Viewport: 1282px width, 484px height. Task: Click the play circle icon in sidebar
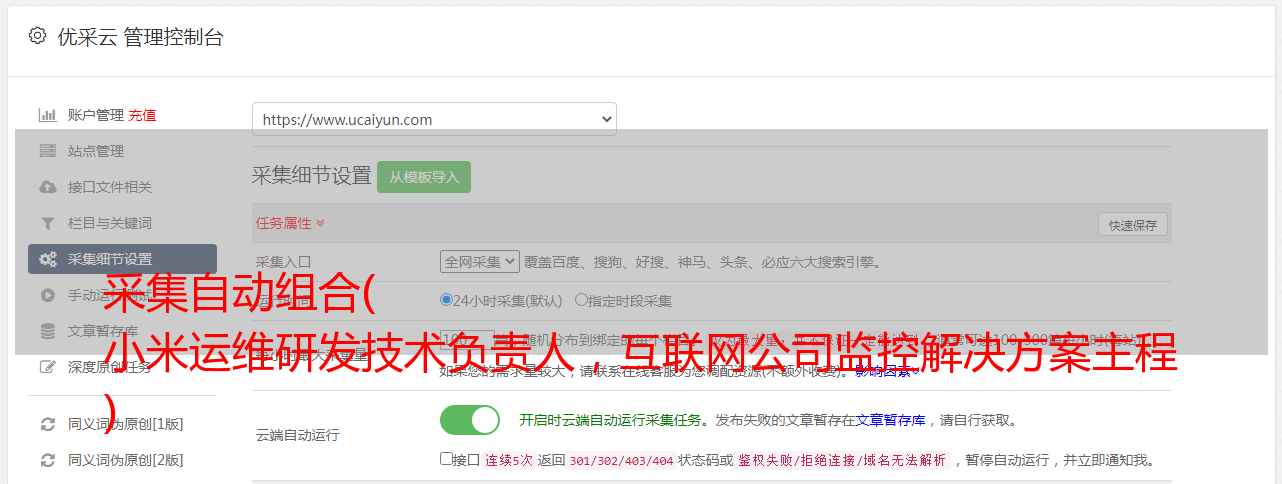(x=47, y=295)
